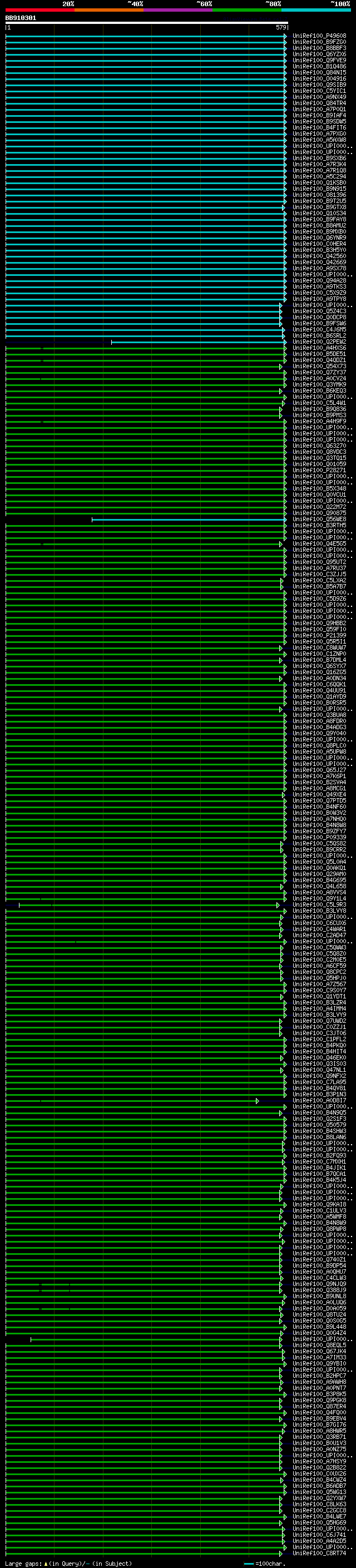Click the partial cyan alignment bar for Q56WE8
Viewport: 356px width, 1568px height.
(189, 520)
